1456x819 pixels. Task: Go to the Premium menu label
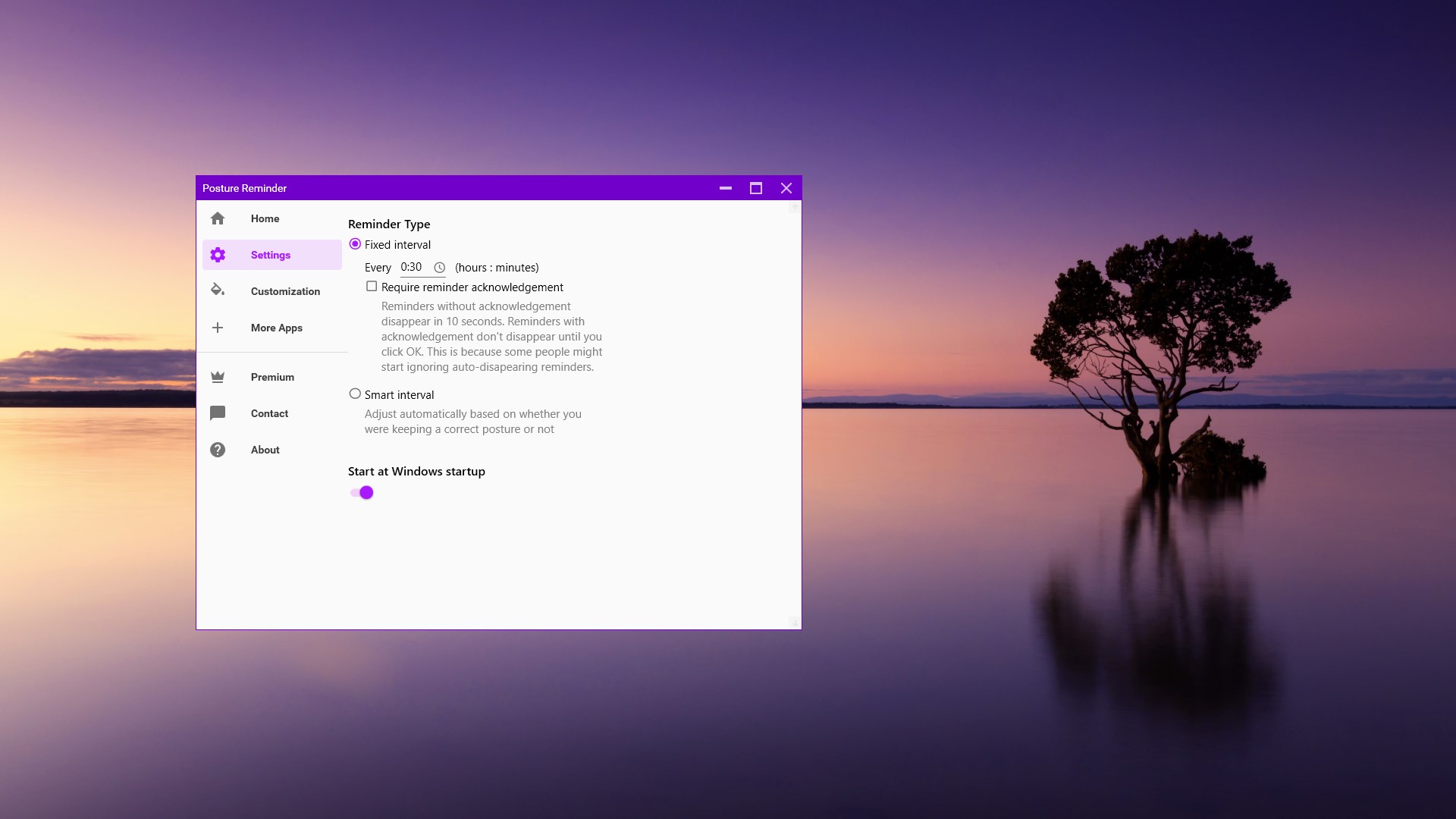272,377
